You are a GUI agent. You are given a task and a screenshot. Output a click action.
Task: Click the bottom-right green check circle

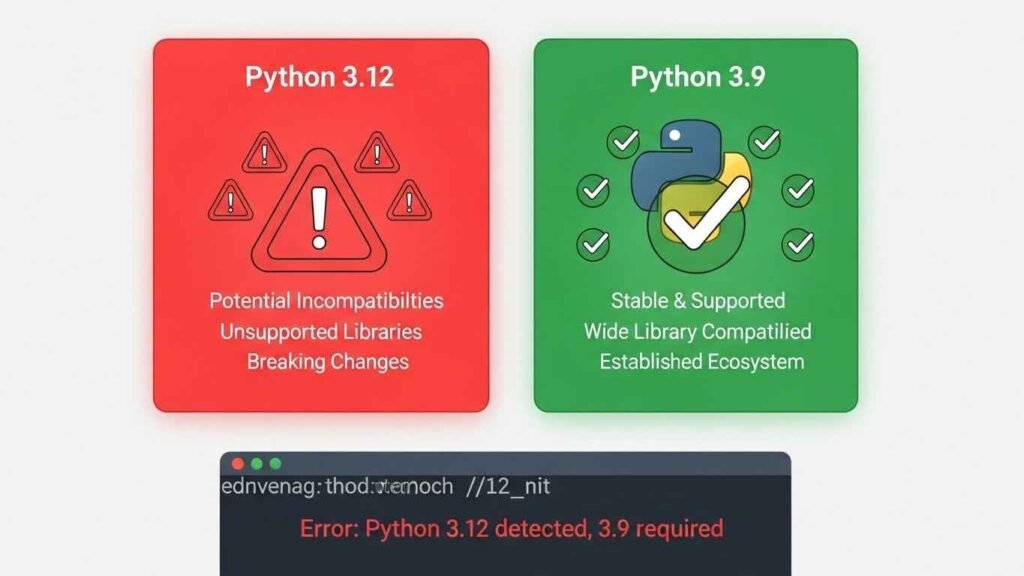click(798, 242)
